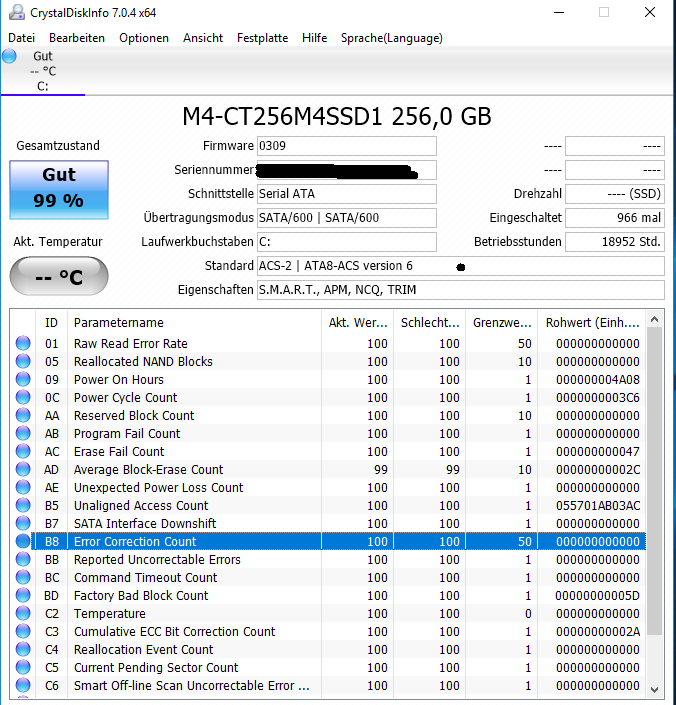Click the Firmware field showing 0309

click(347, 146)
